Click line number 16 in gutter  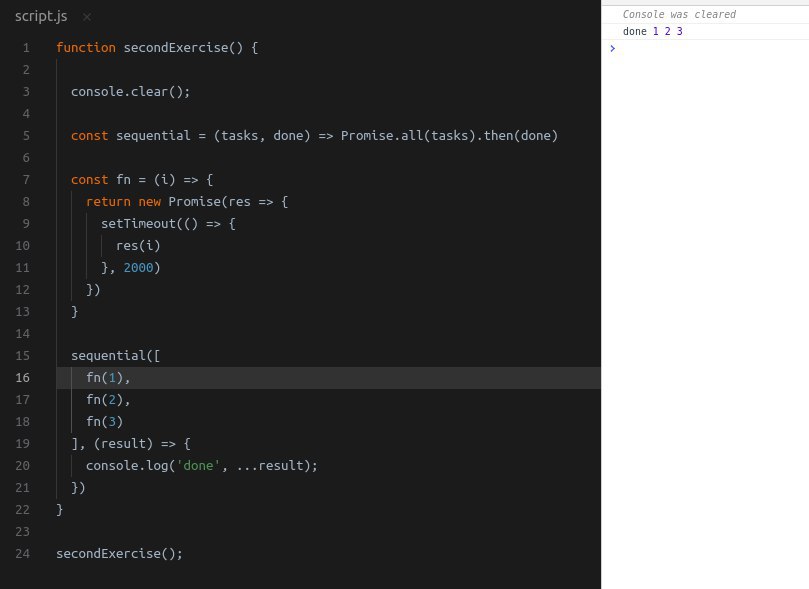[x=22, y=378]
